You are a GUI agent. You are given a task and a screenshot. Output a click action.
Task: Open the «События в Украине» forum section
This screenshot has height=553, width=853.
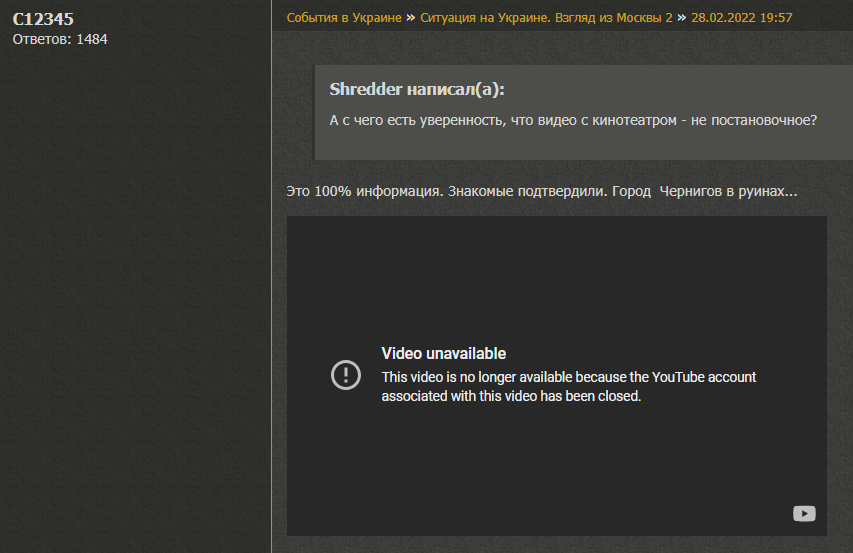344,18
